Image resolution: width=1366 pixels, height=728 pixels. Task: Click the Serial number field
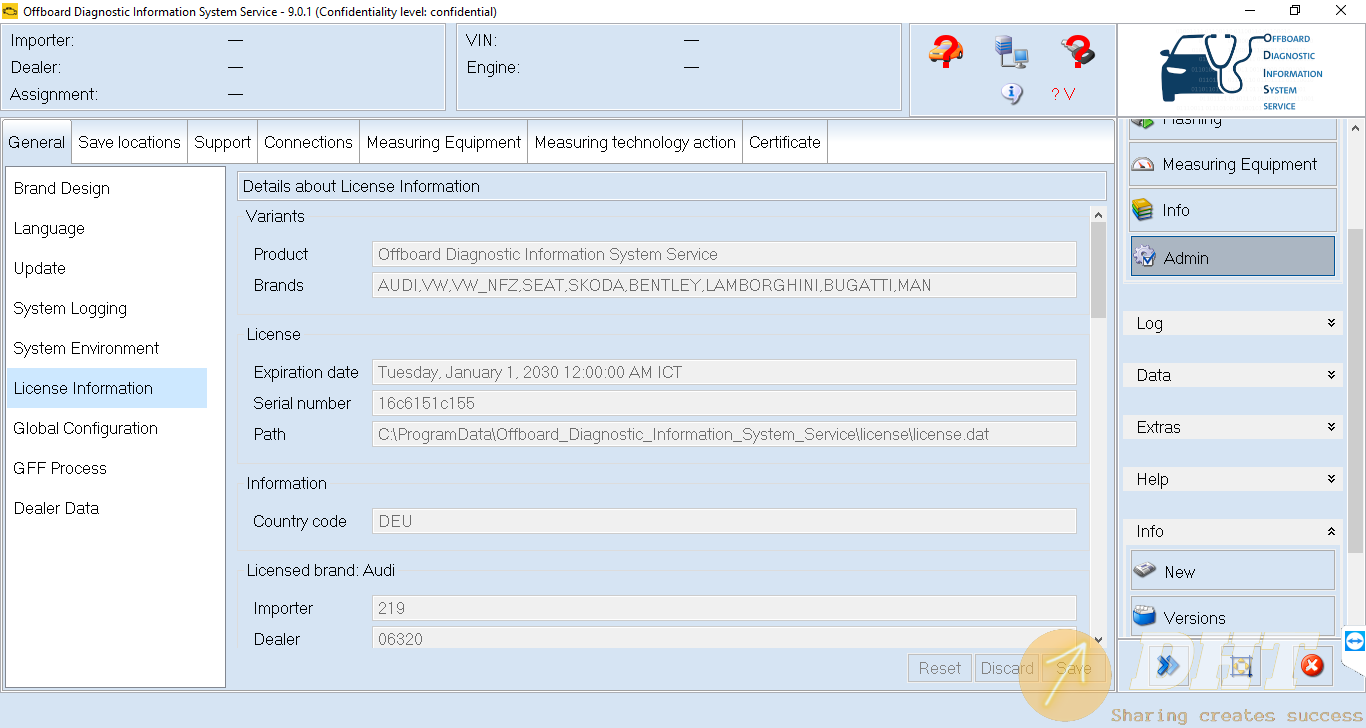pyautogui.click(x=723, y=403)
